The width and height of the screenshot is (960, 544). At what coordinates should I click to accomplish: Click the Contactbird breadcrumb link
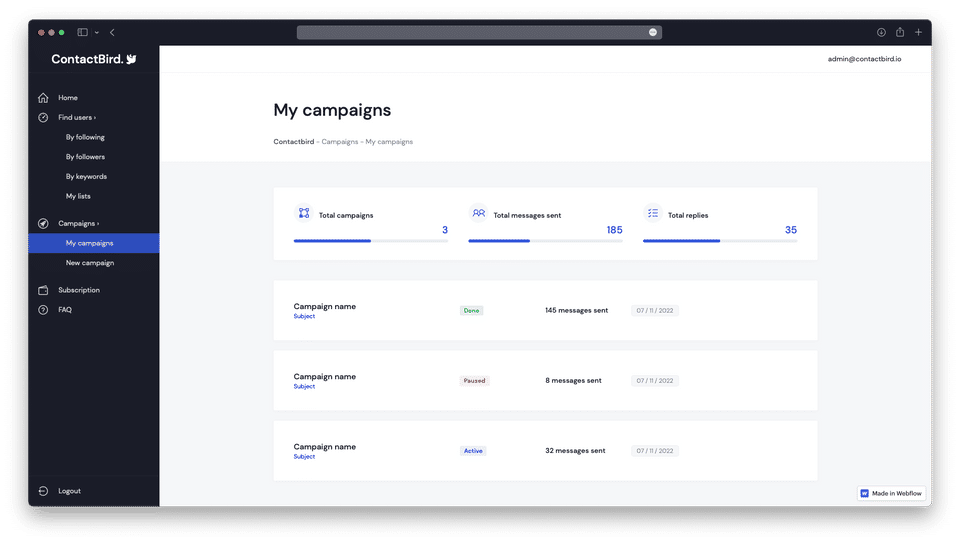[294, 142]
